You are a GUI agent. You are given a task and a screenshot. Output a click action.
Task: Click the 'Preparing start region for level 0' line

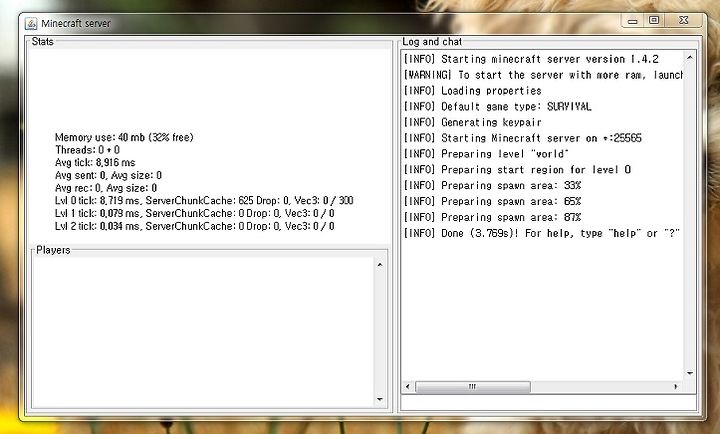[517, 169]
